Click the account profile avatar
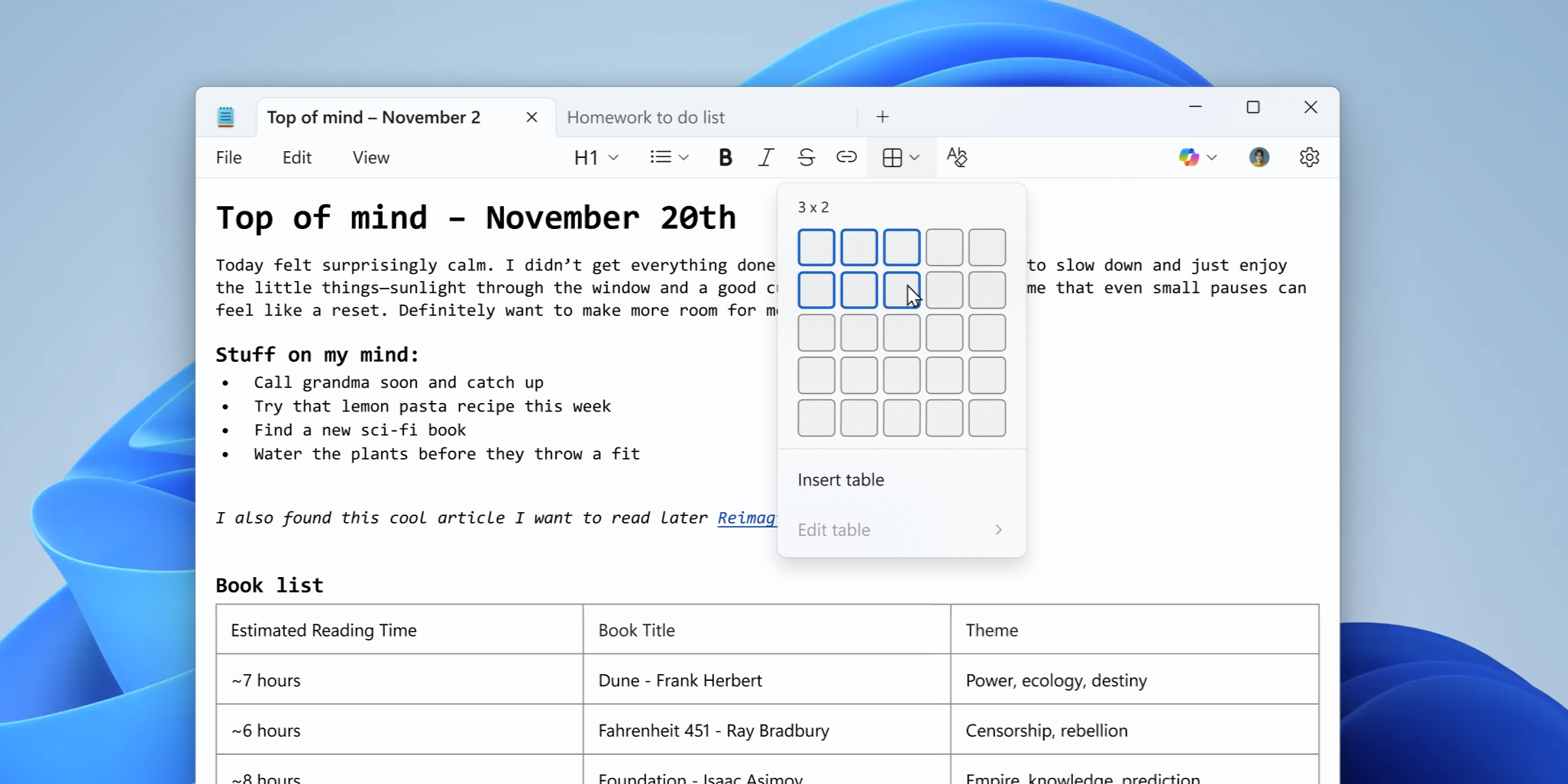Viewport: 1568px width, 784px height. click(x=1258, y=157)
